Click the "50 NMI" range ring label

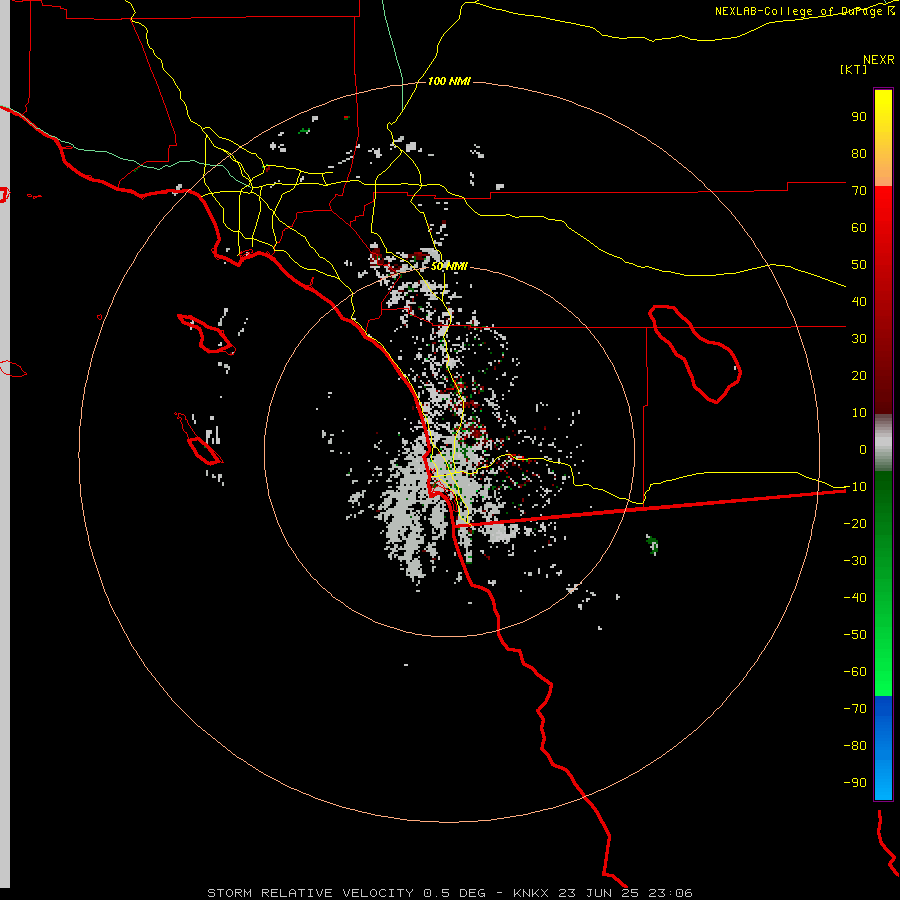coord(449,266)
